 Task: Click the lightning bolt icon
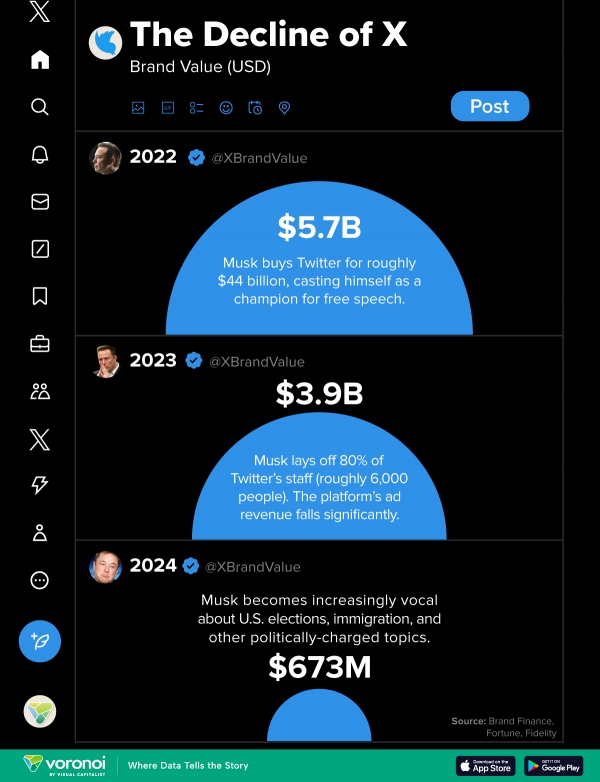point(40,484)
